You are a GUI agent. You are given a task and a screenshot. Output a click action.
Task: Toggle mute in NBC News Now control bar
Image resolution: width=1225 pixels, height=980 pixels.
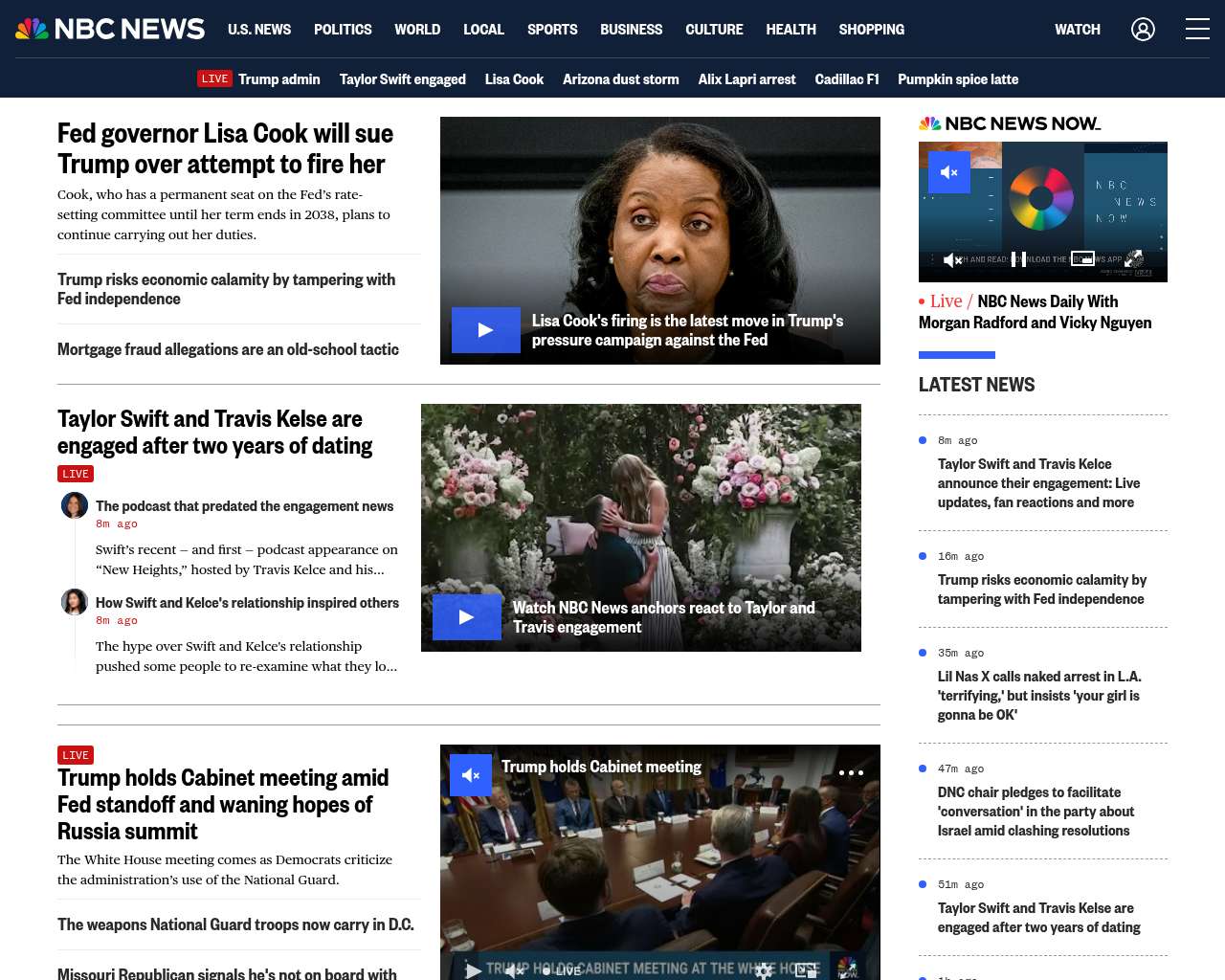pos(952,259)
